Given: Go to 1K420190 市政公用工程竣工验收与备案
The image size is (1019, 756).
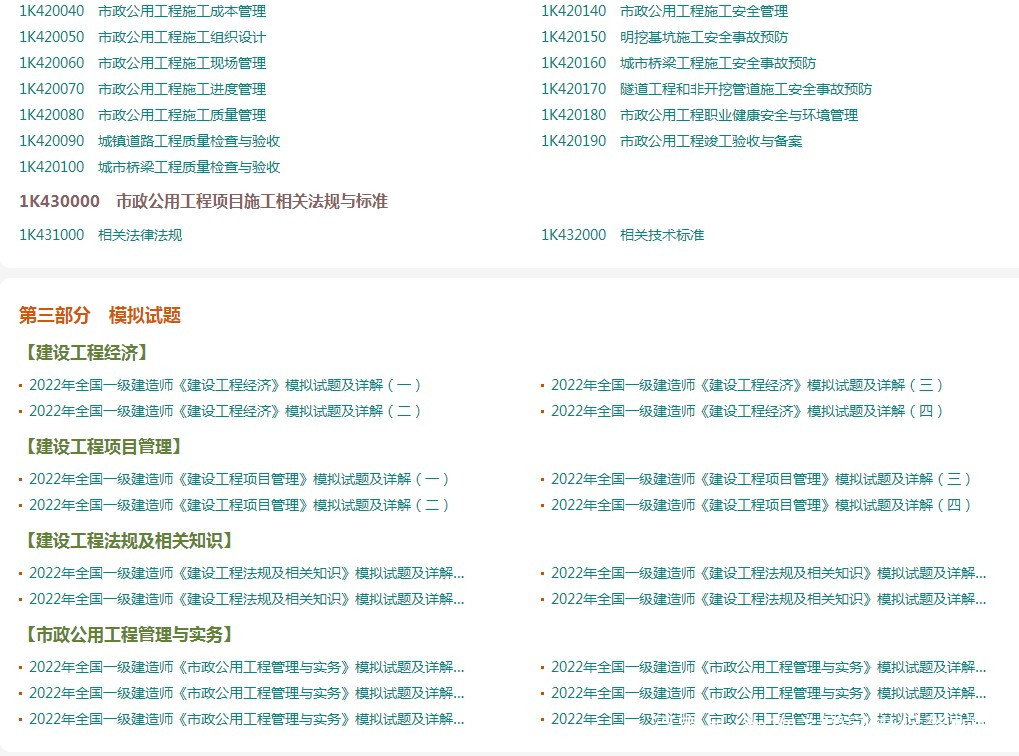Looking at the screenshot, I should (x=671, y=141).
